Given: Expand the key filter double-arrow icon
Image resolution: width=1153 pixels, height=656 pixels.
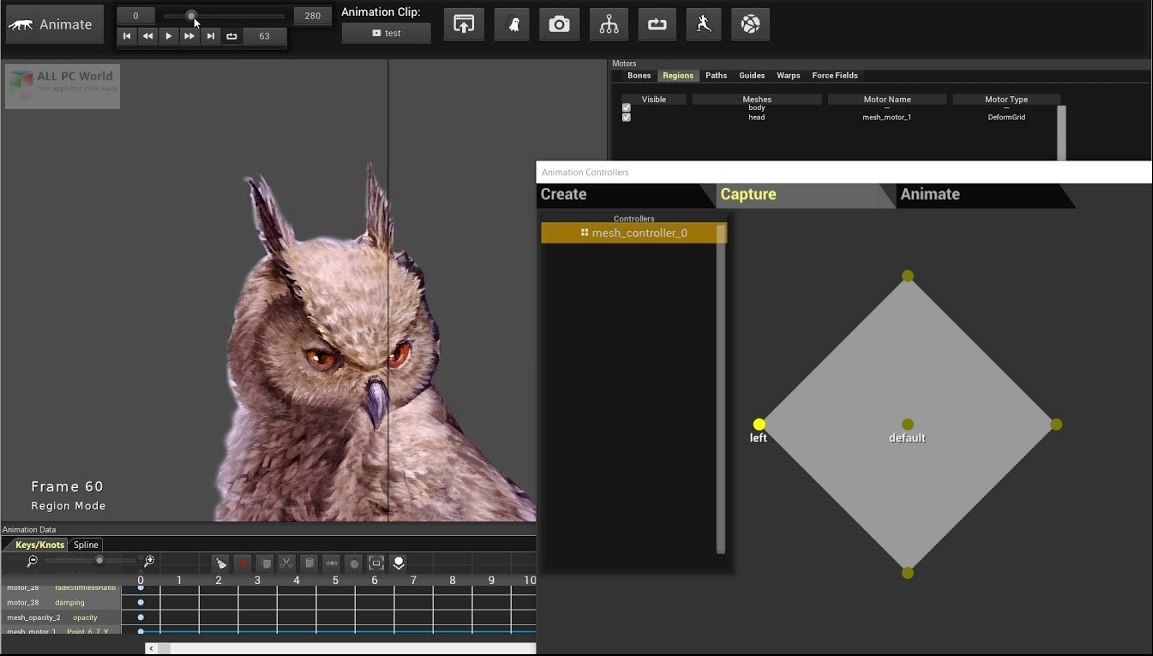Looking at the screenshot, I should coord(332,563).
